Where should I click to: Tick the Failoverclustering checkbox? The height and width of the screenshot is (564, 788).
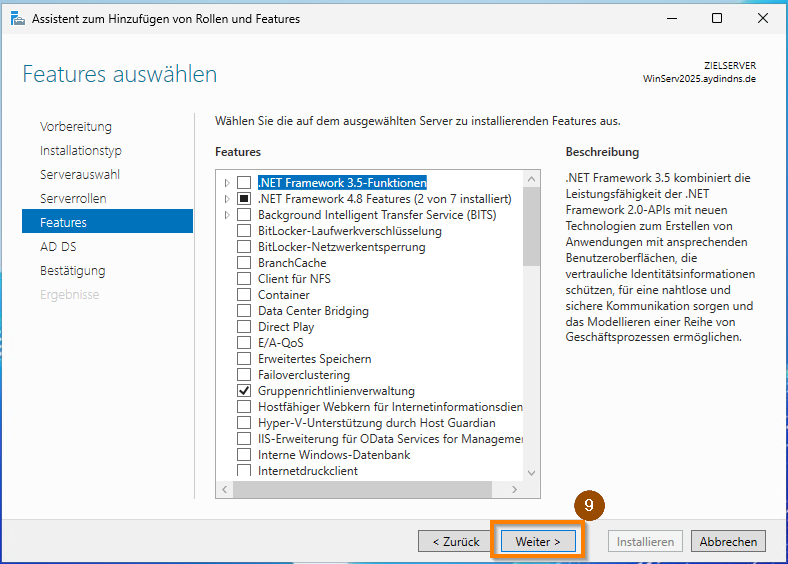pos(244,374)
